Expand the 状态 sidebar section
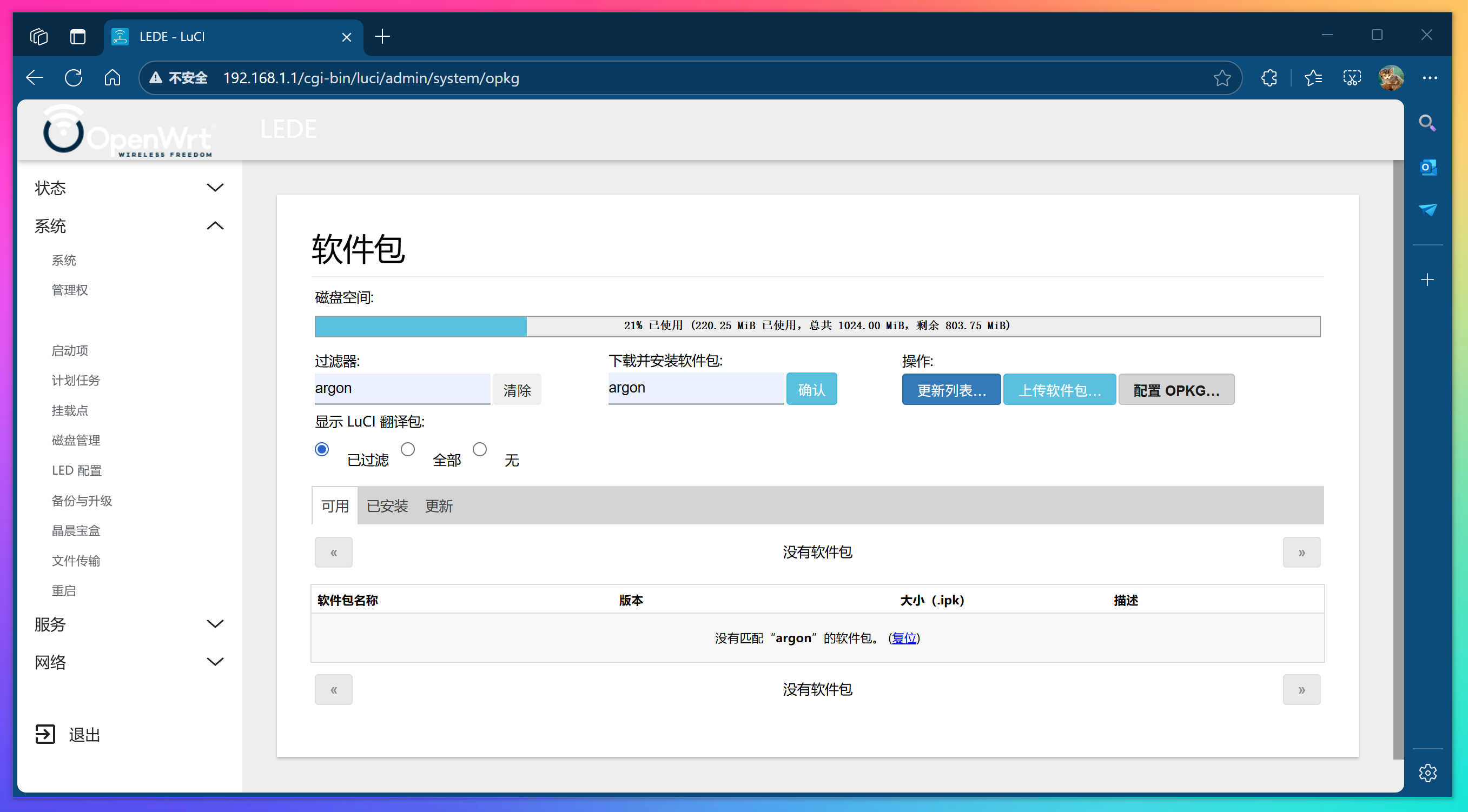The width and height of the screenshot is (1468, 812). click(x=215, y=188)
